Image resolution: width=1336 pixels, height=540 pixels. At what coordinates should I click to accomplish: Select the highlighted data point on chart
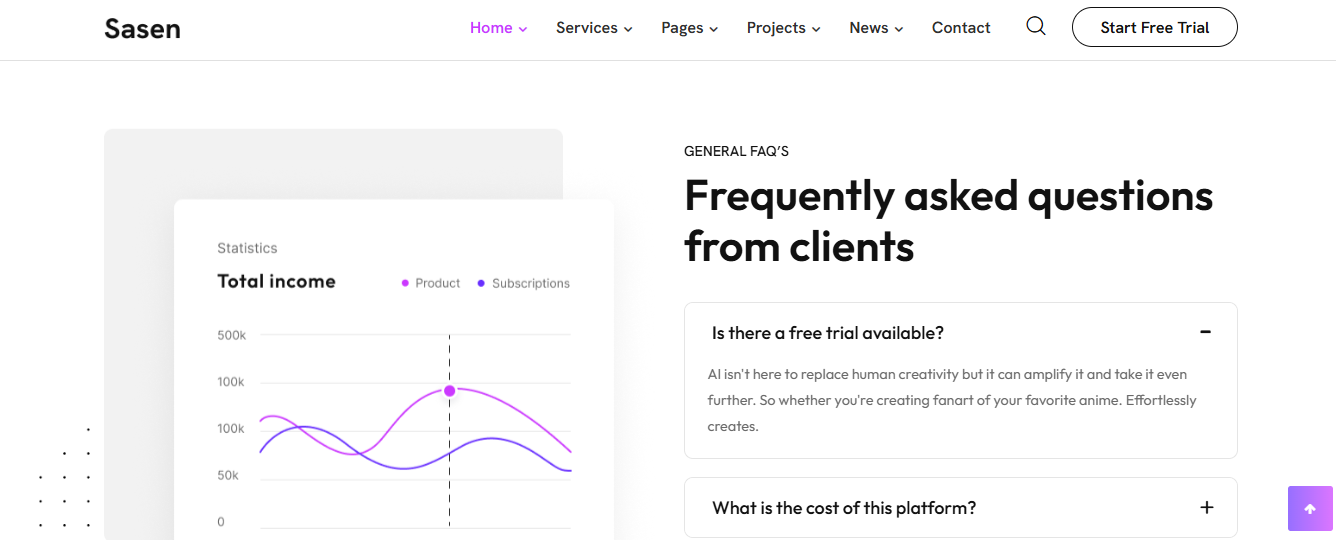(449, 391)
